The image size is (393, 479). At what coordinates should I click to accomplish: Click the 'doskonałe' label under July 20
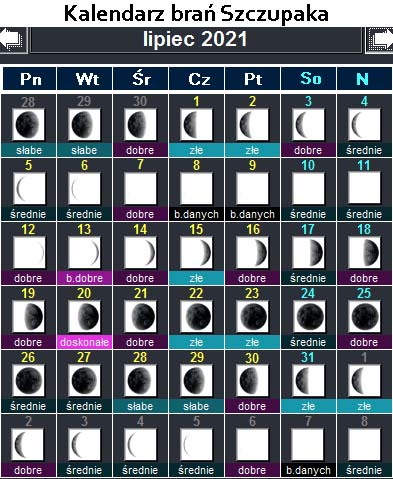point(84,342)
